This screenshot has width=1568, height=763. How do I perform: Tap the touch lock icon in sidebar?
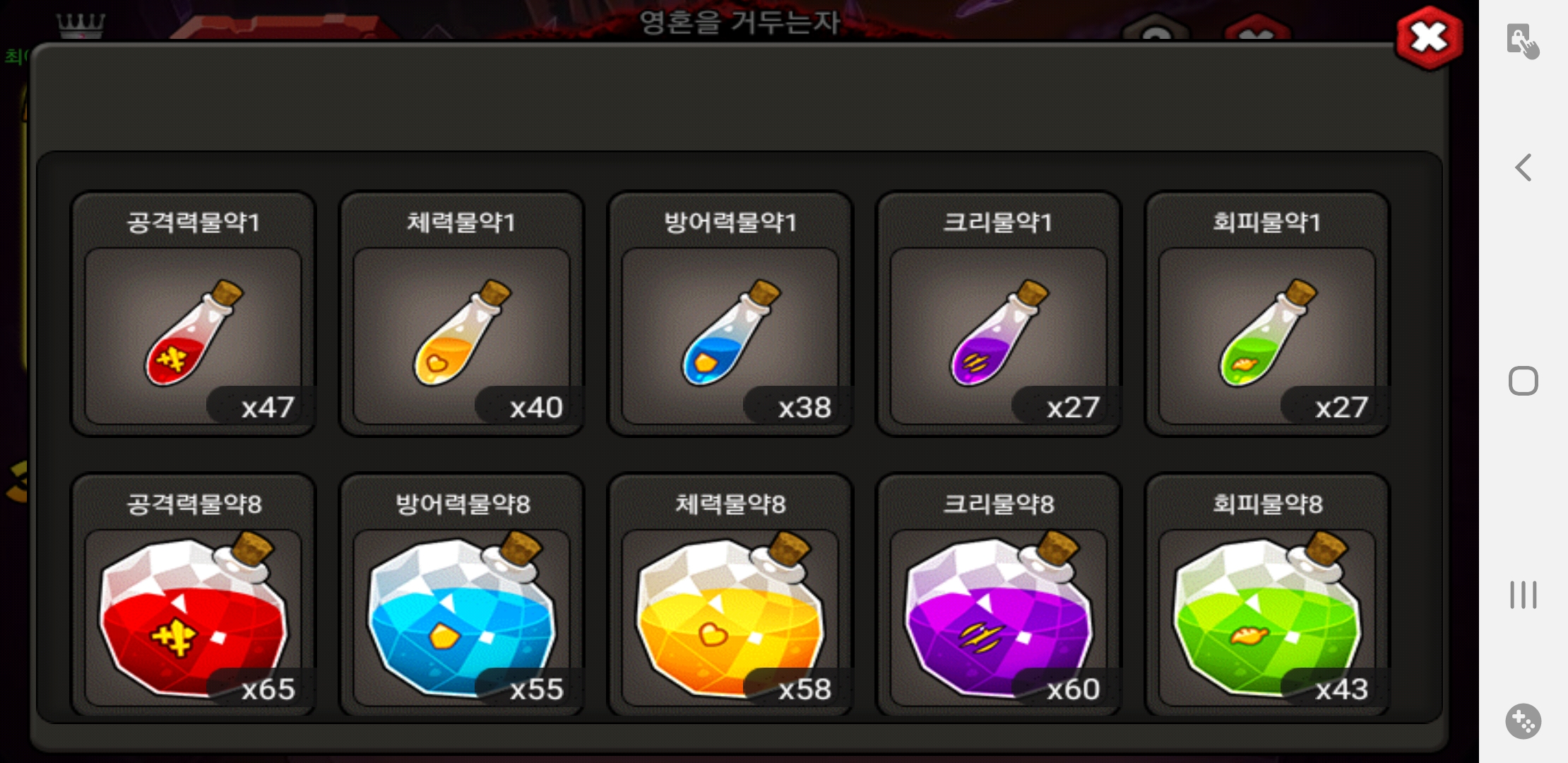pos(1523,41)
